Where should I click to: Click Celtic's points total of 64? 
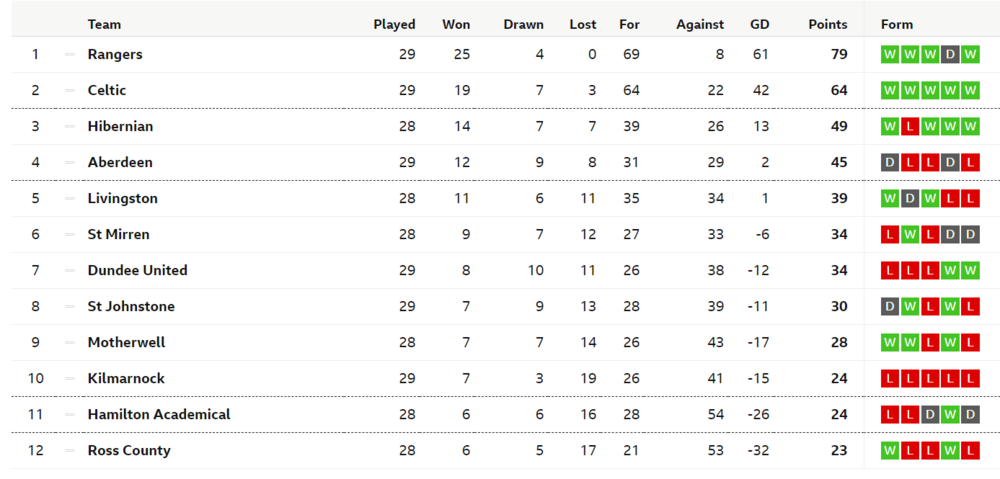[x=838, y=90]
